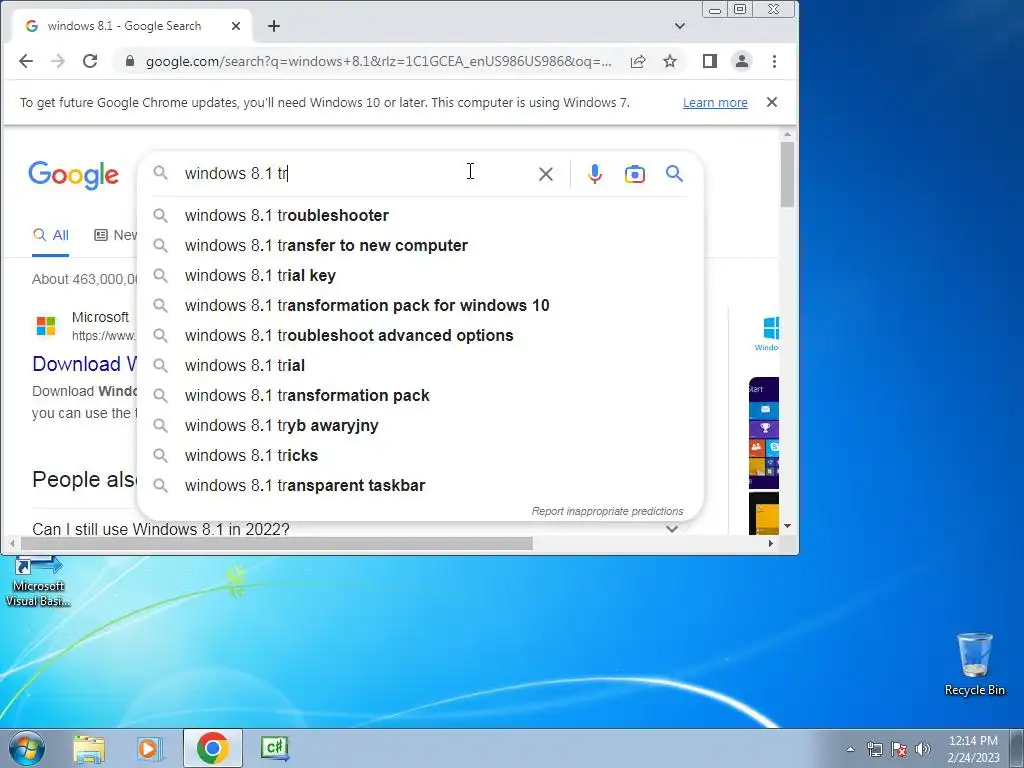Open Learn more about Chrome updates
The image size is (1024, 768).
click(x=715, y=103)
